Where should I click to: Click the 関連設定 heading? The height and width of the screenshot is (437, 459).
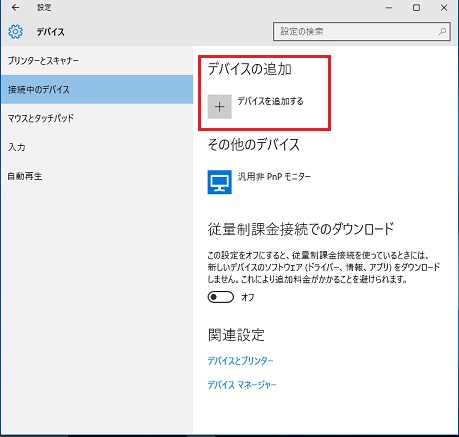pyautogui.click(x=236, y=335)
